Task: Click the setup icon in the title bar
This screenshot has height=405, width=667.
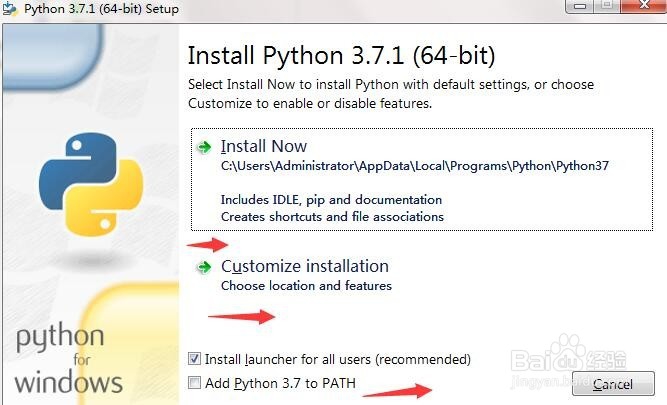Action: tap(9, 9)
